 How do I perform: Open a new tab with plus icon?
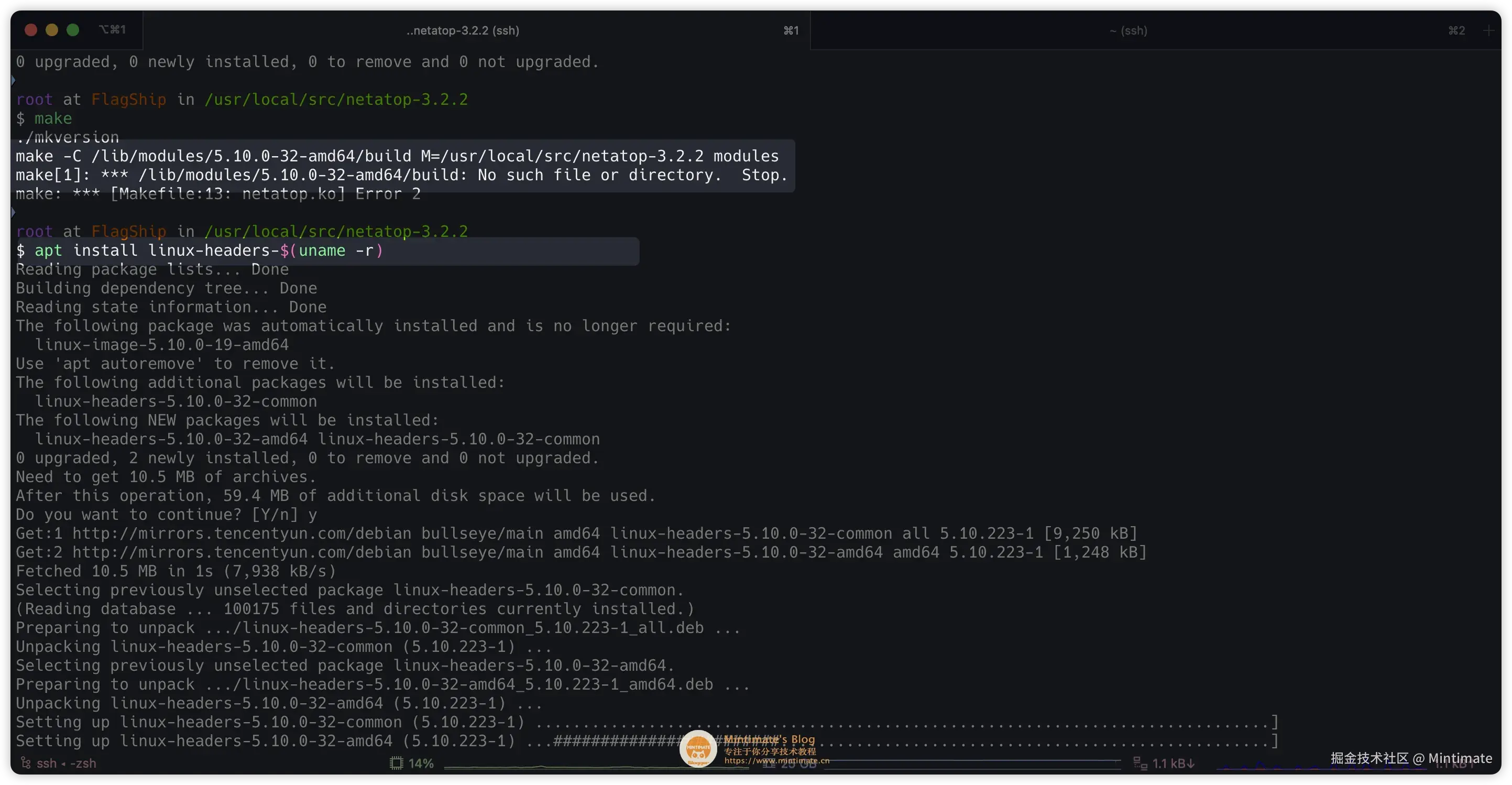1488,30
